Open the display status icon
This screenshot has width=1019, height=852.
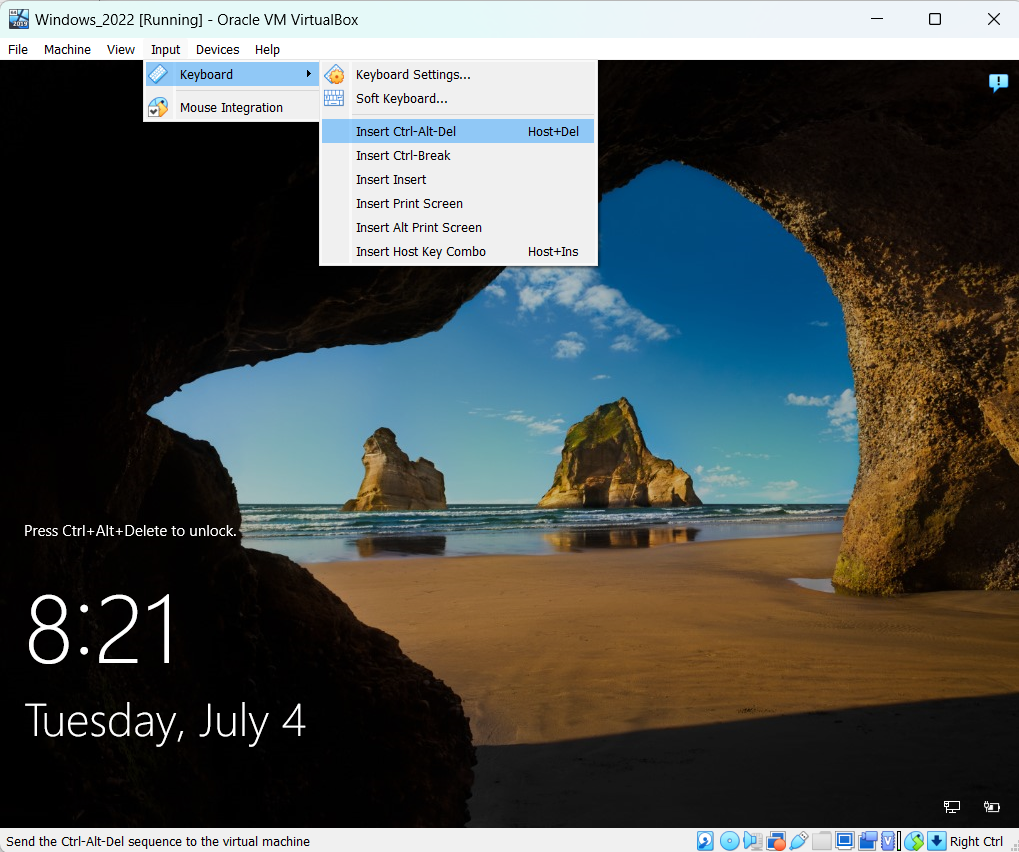[x=845, y=841]
